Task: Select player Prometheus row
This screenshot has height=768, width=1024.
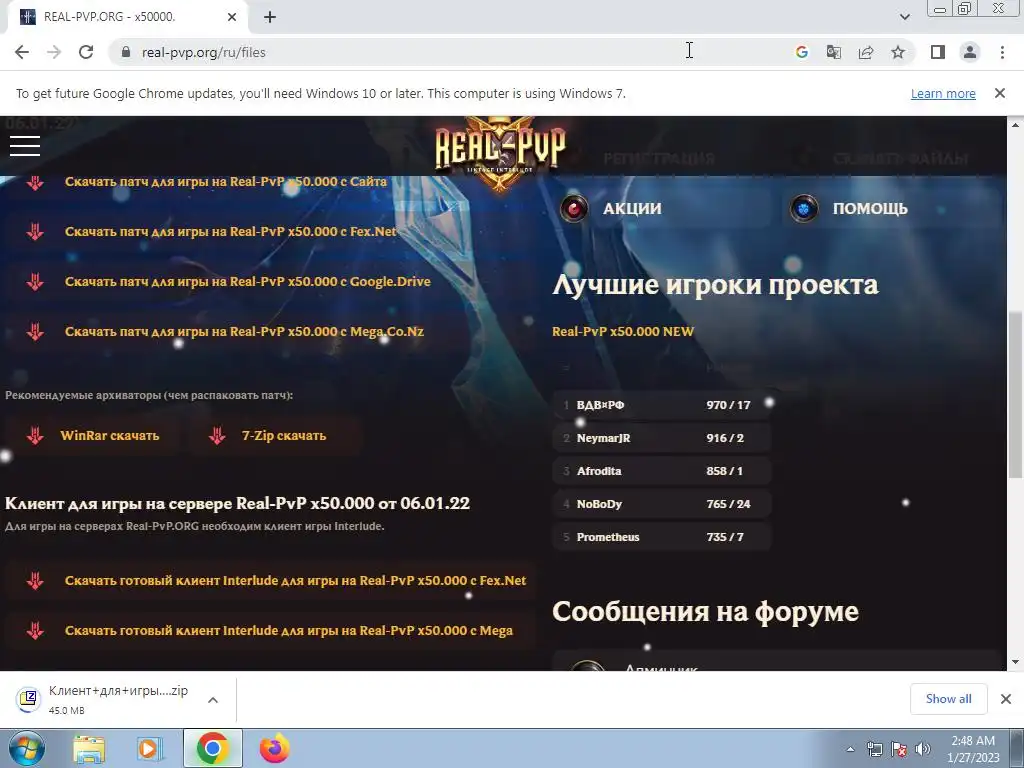Action: (662, 537)
